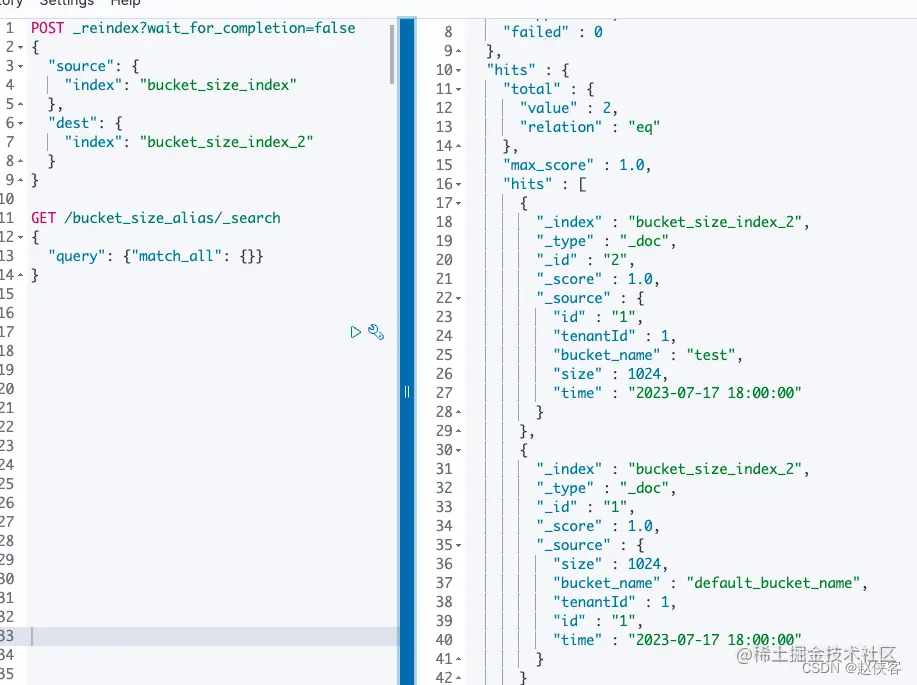
Task: Click "_index" value on output line 18
Action: pos(715,222)
